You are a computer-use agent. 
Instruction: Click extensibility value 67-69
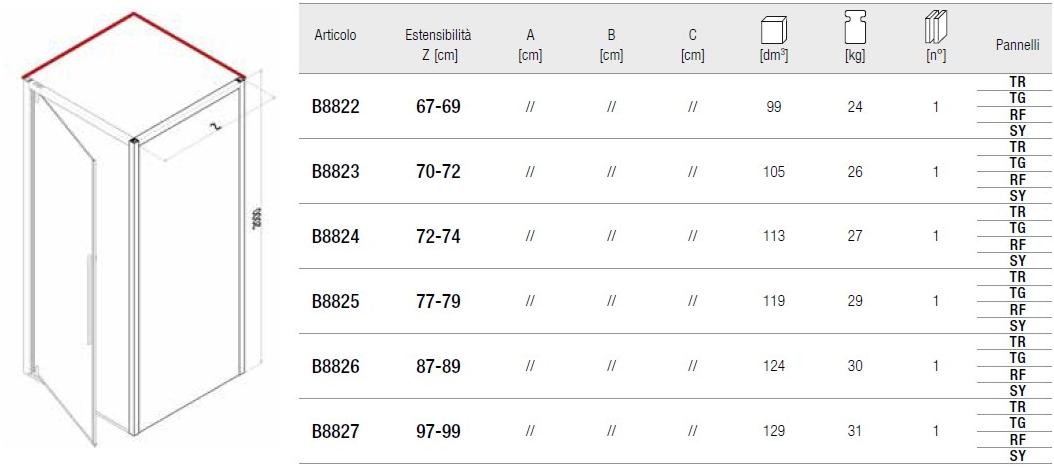438,106
